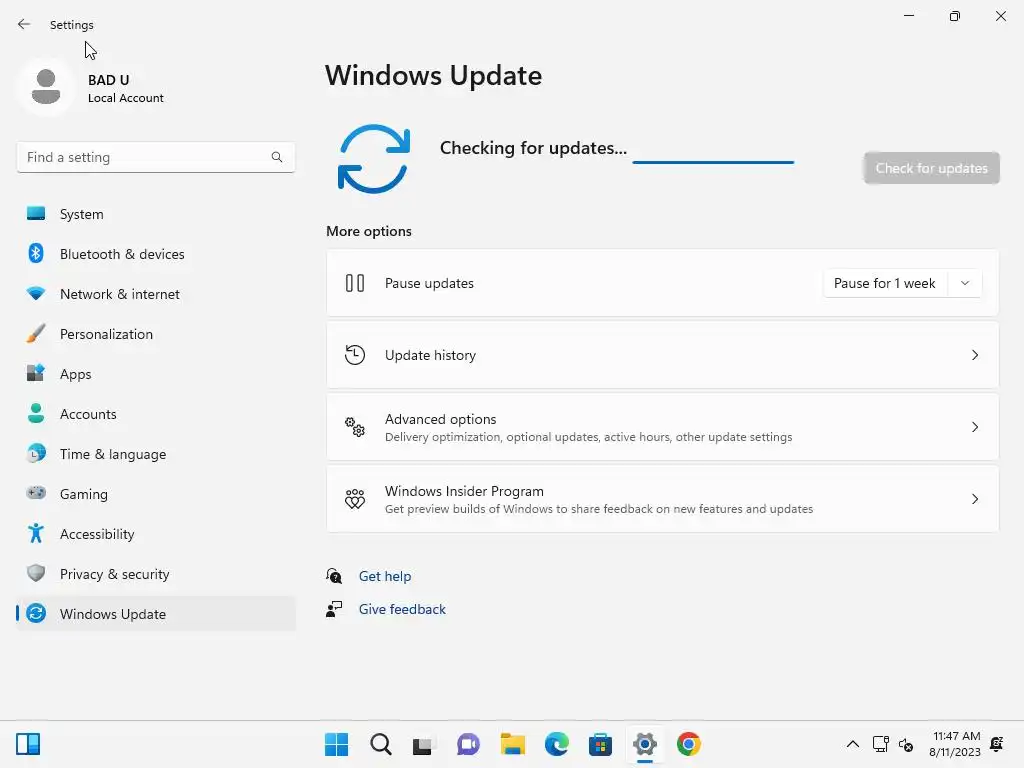Click the Check for updates button
1024x768 pixels.
click(x=931, y=168)
